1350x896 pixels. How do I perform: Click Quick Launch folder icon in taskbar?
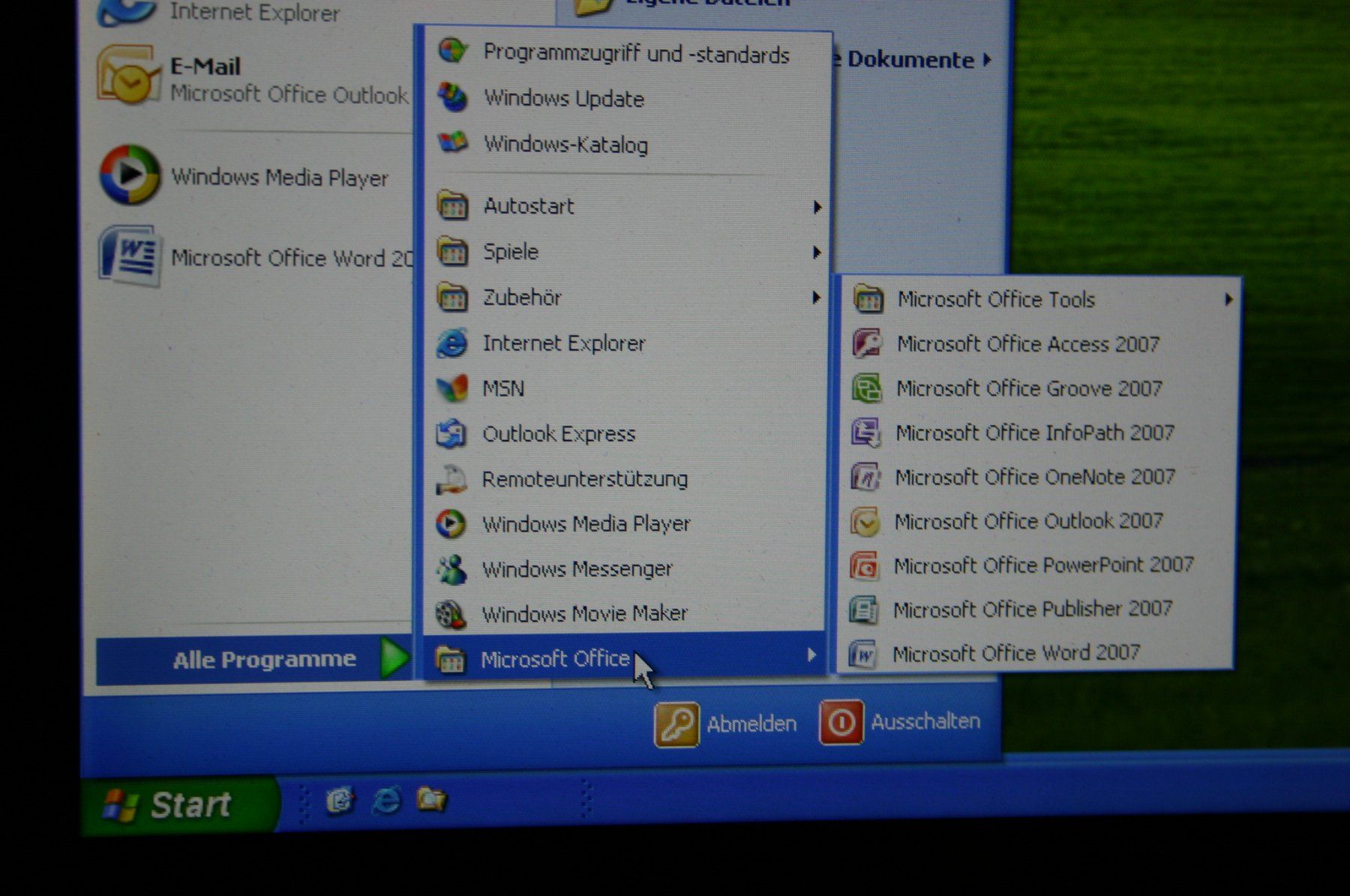(x=432, y=800)
